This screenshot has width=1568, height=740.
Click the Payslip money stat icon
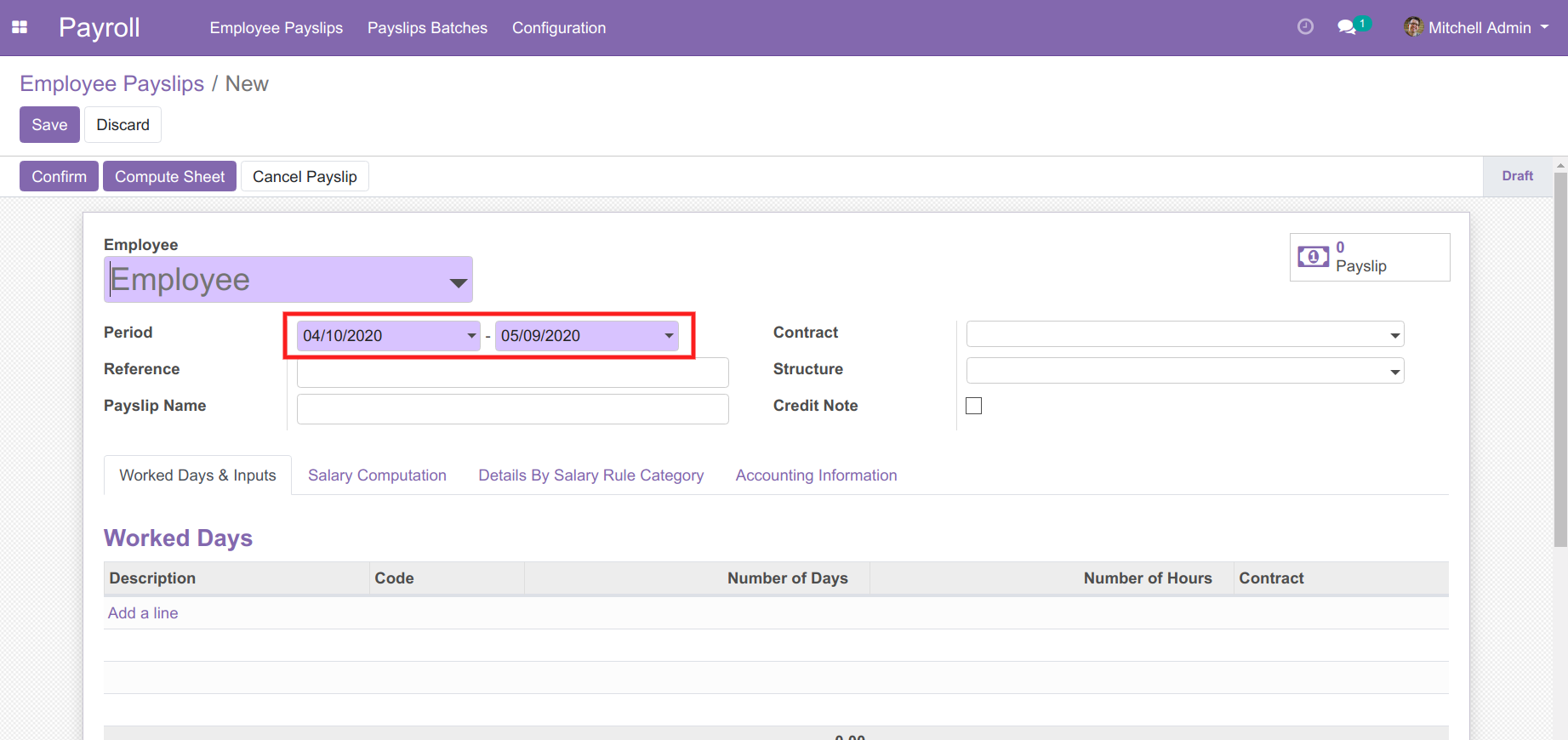pyautogui.click(x=1313, y=257)
